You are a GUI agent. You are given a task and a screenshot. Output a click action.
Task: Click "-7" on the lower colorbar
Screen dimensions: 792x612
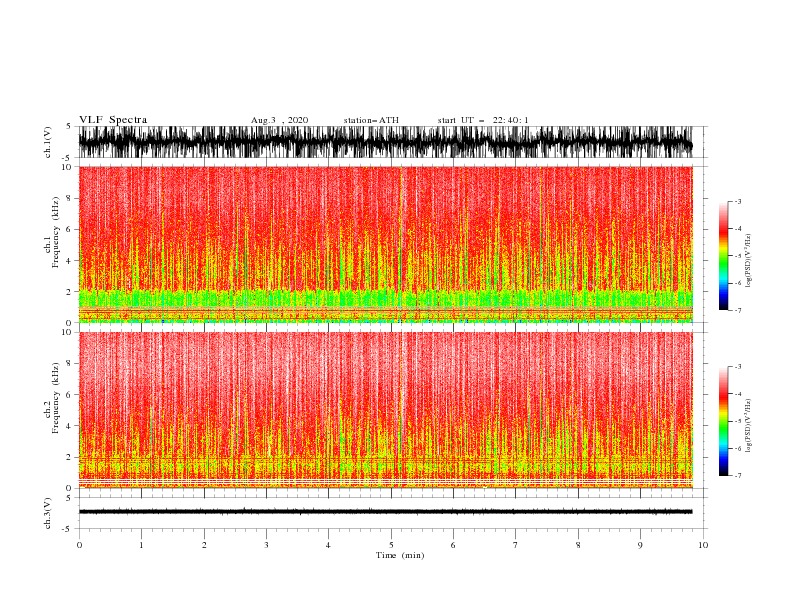point(738,476)
